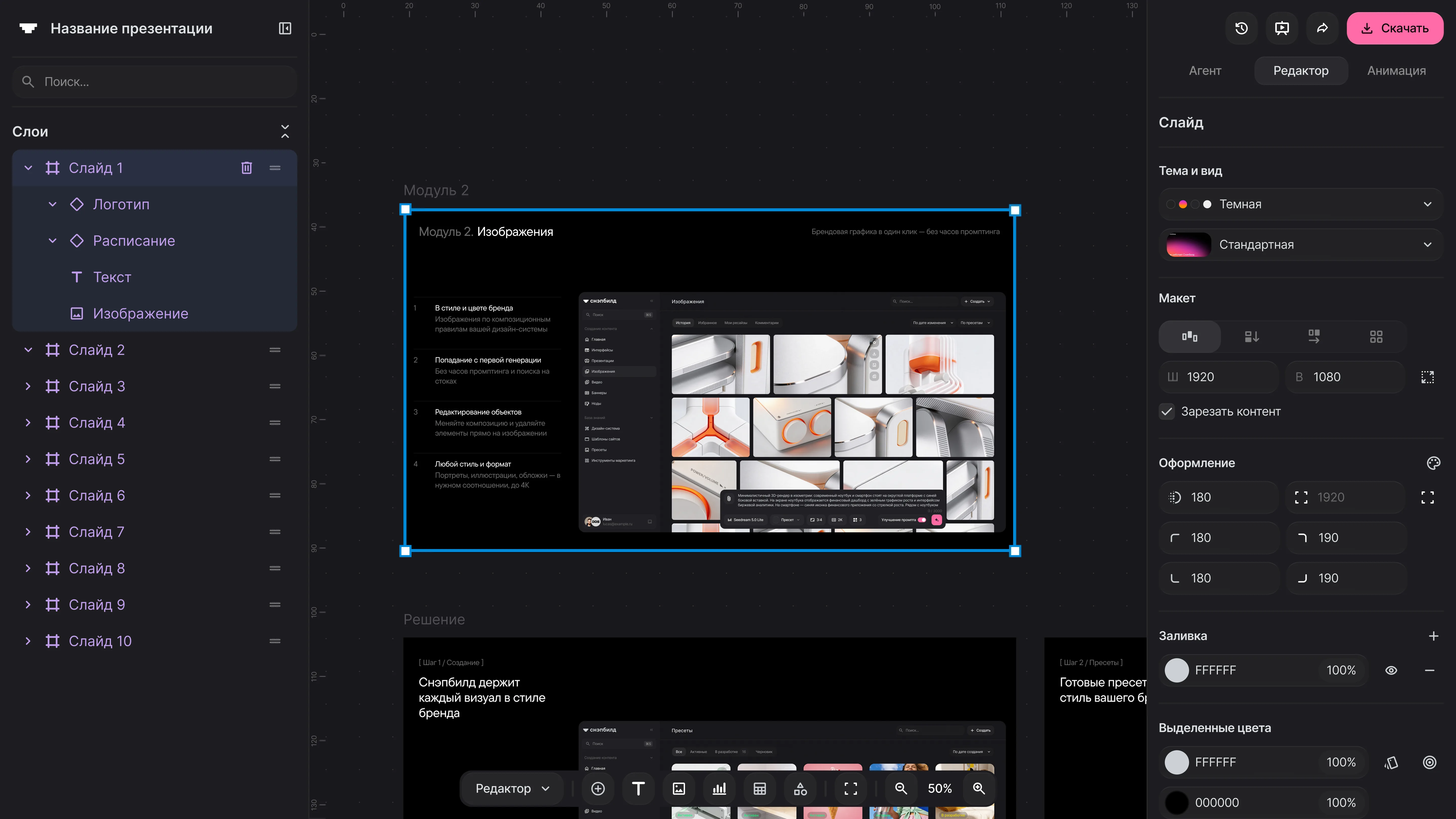
Task: Click the share arrow icon
Action: pyautogui.click(x=1322, y=28)
